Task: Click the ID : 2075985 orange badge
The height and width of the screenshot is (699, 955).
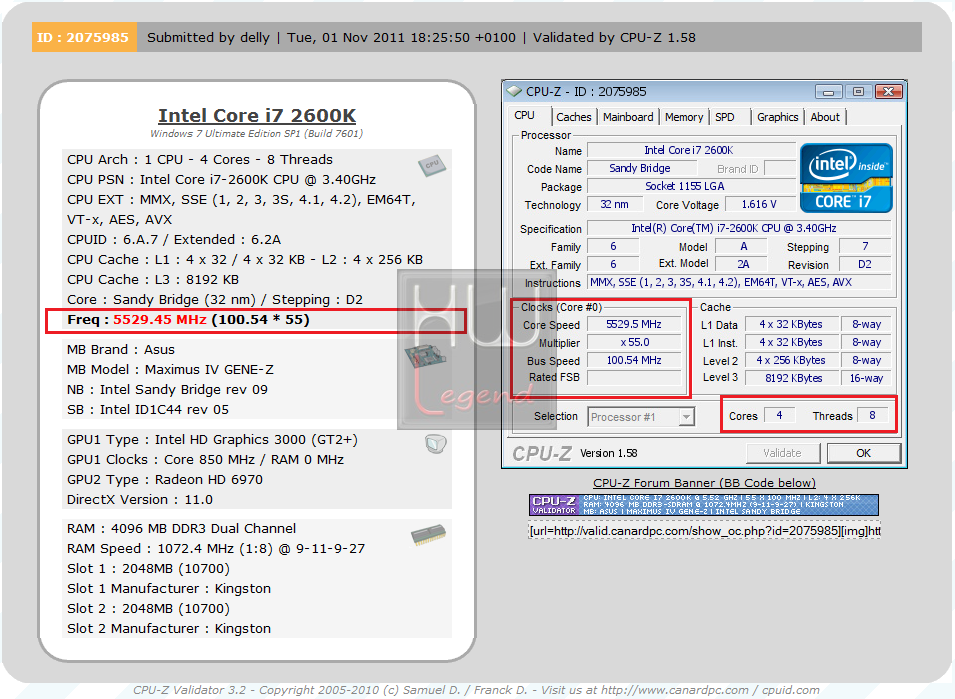Action: [x=83, y=37]
